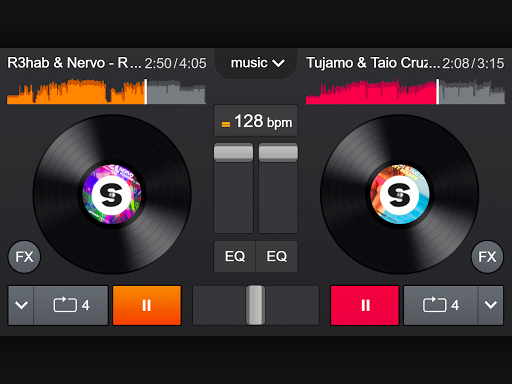Expand the left loop options chevron

[x=21, y=305]
